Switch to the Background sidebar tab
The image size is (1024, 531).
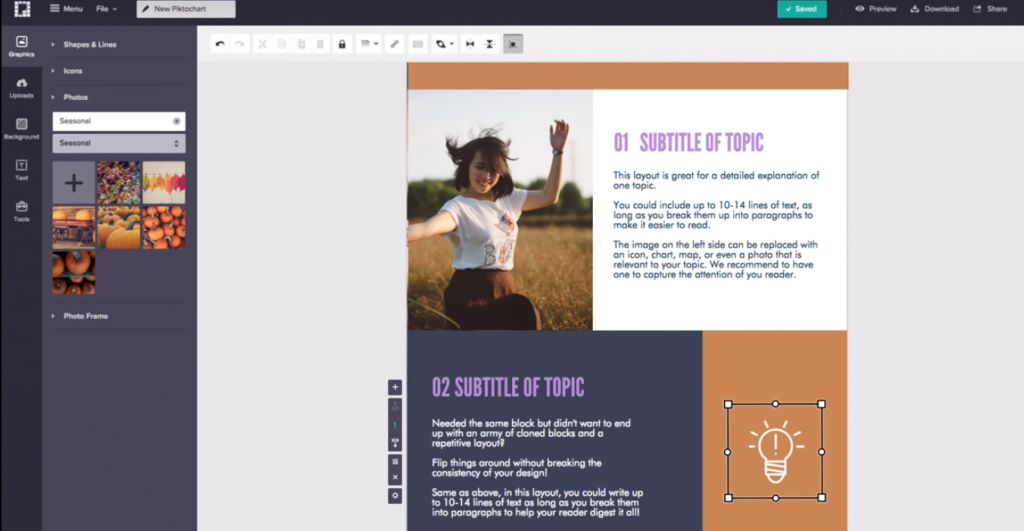(22, 129)
